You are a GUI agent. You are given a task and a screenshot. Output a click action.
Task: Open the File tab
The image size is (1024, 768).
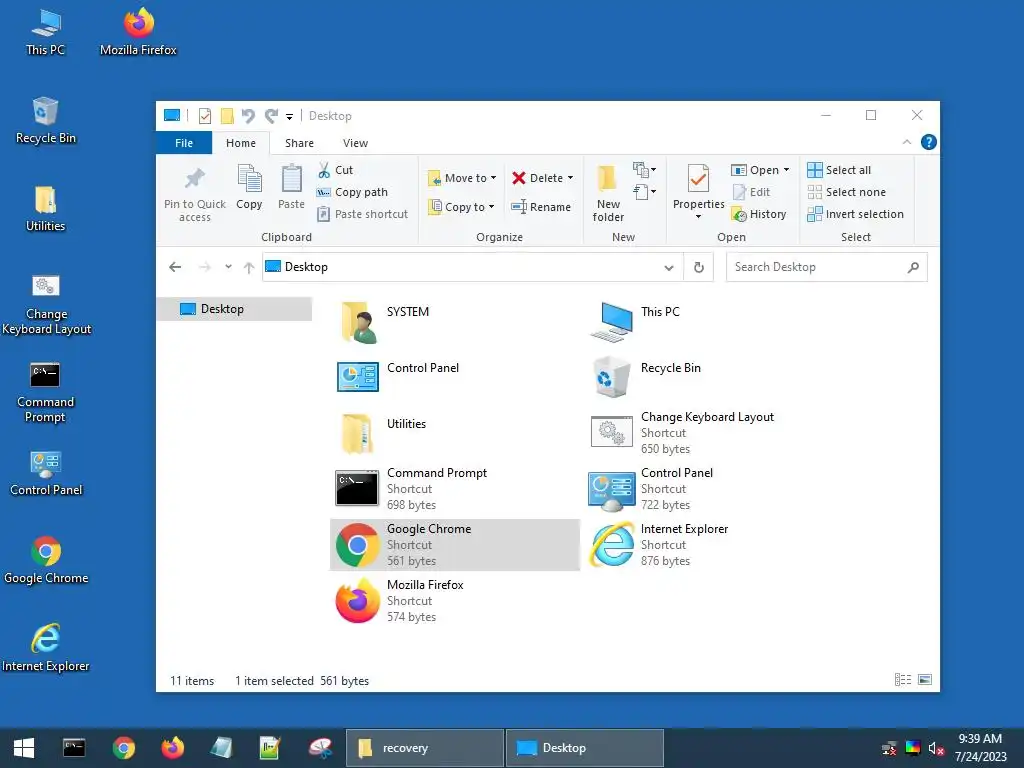point(184,143)
